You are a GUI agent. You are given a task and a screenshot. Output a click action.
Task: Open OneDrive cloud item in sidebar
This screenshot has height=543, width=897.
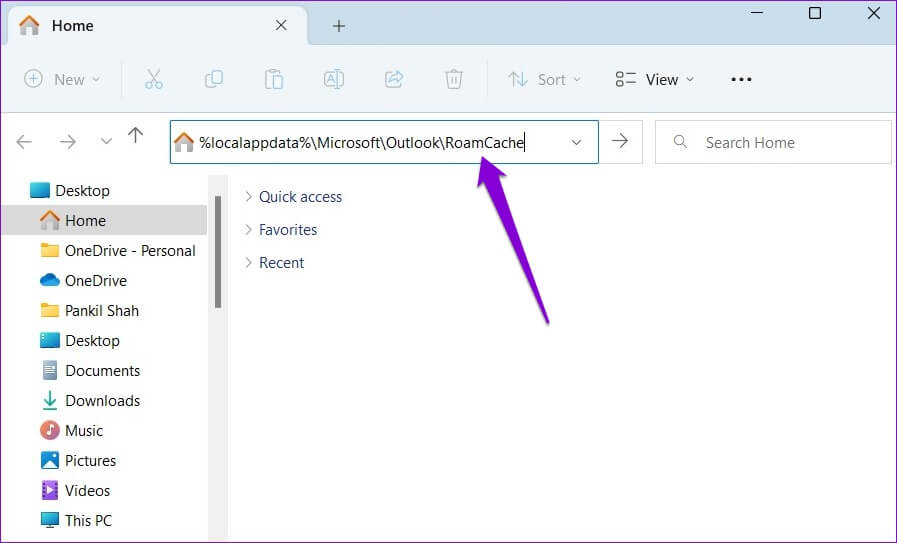(84, 280)
